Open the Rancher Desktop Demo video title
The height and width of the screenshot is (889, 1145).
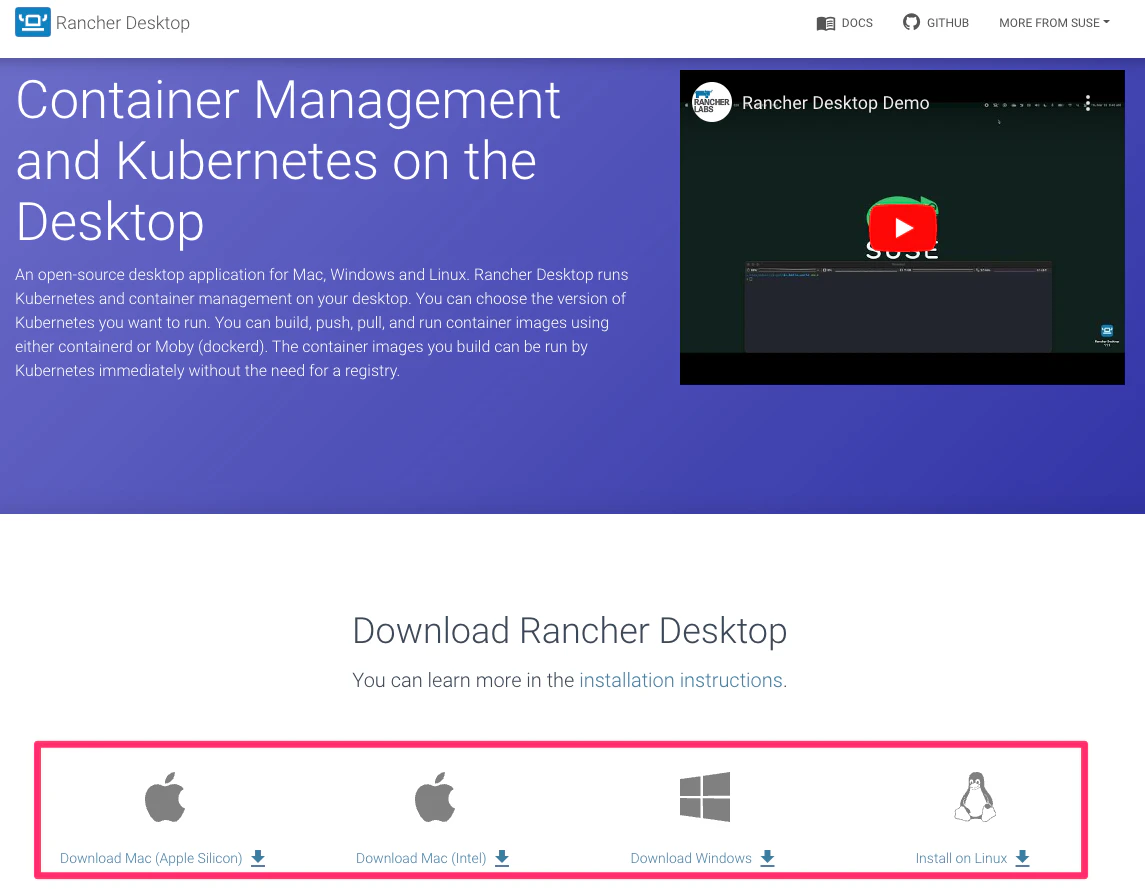(x=835, y=103)
